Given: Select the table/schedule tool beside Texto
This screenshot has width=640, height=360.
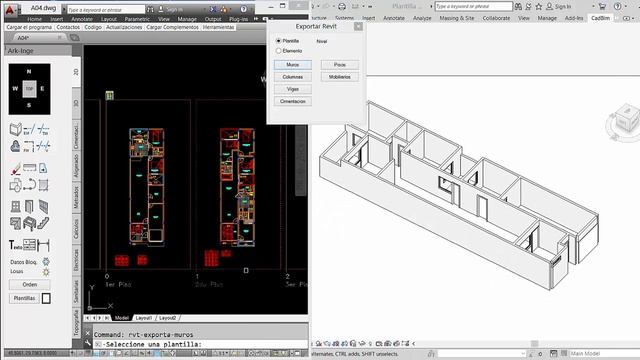Looking at the screenshot, I should click(x=29, y=245).
